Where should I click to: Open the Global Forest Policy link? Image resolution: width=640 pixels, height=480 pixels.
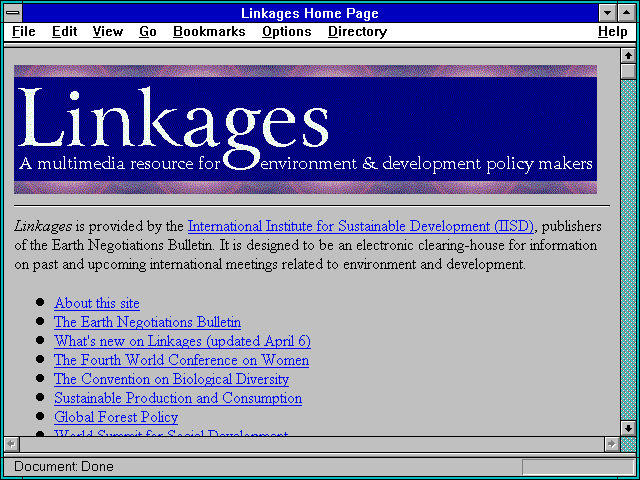[116, 417]
